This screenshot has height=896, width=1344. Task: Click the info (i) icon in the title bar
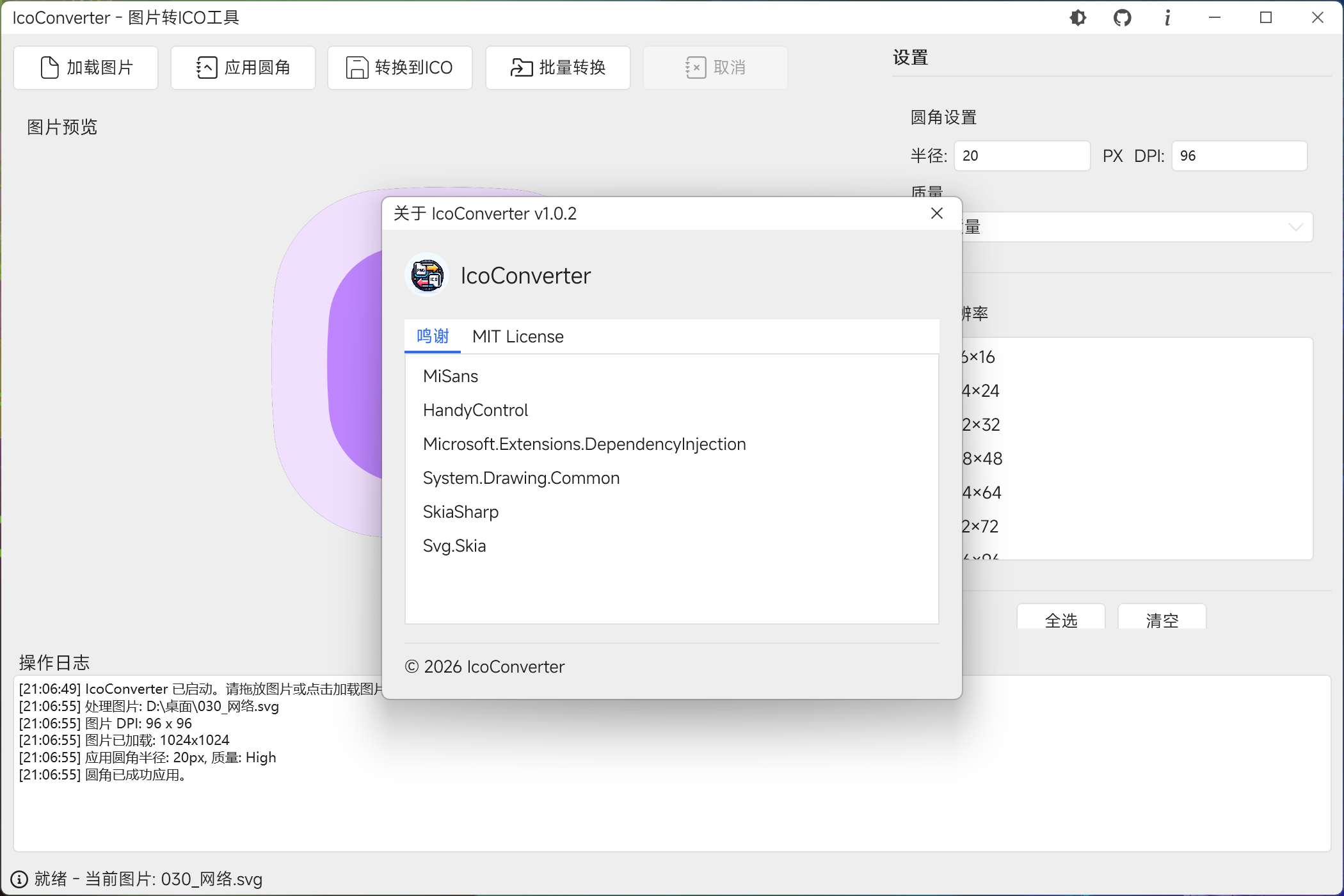coord(1167,17)
